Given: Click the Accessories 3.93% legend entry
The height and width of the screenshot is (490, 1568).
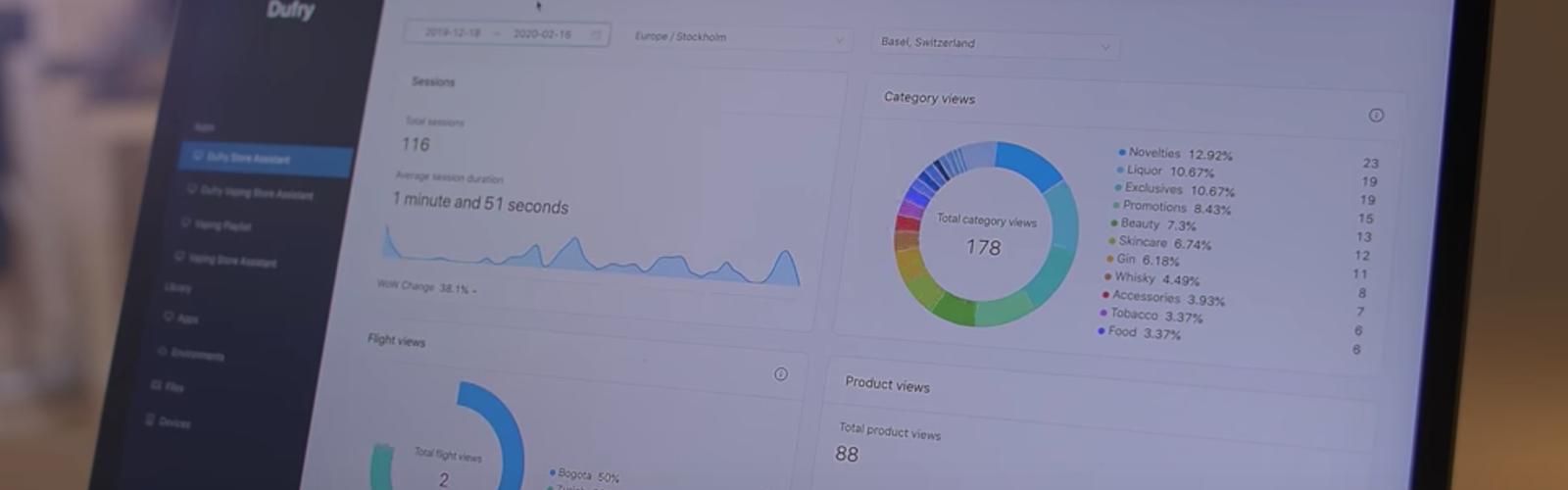Looking at the screenshot, I should point(1163,298).
